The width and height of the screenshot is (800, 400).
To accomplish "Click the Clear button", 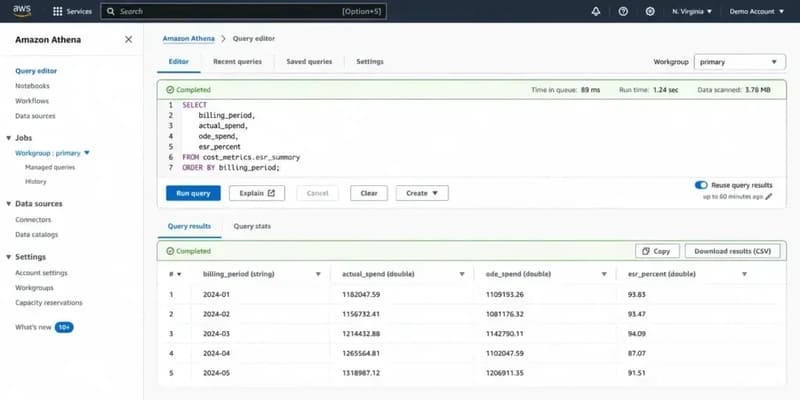I will coord(369,193).
